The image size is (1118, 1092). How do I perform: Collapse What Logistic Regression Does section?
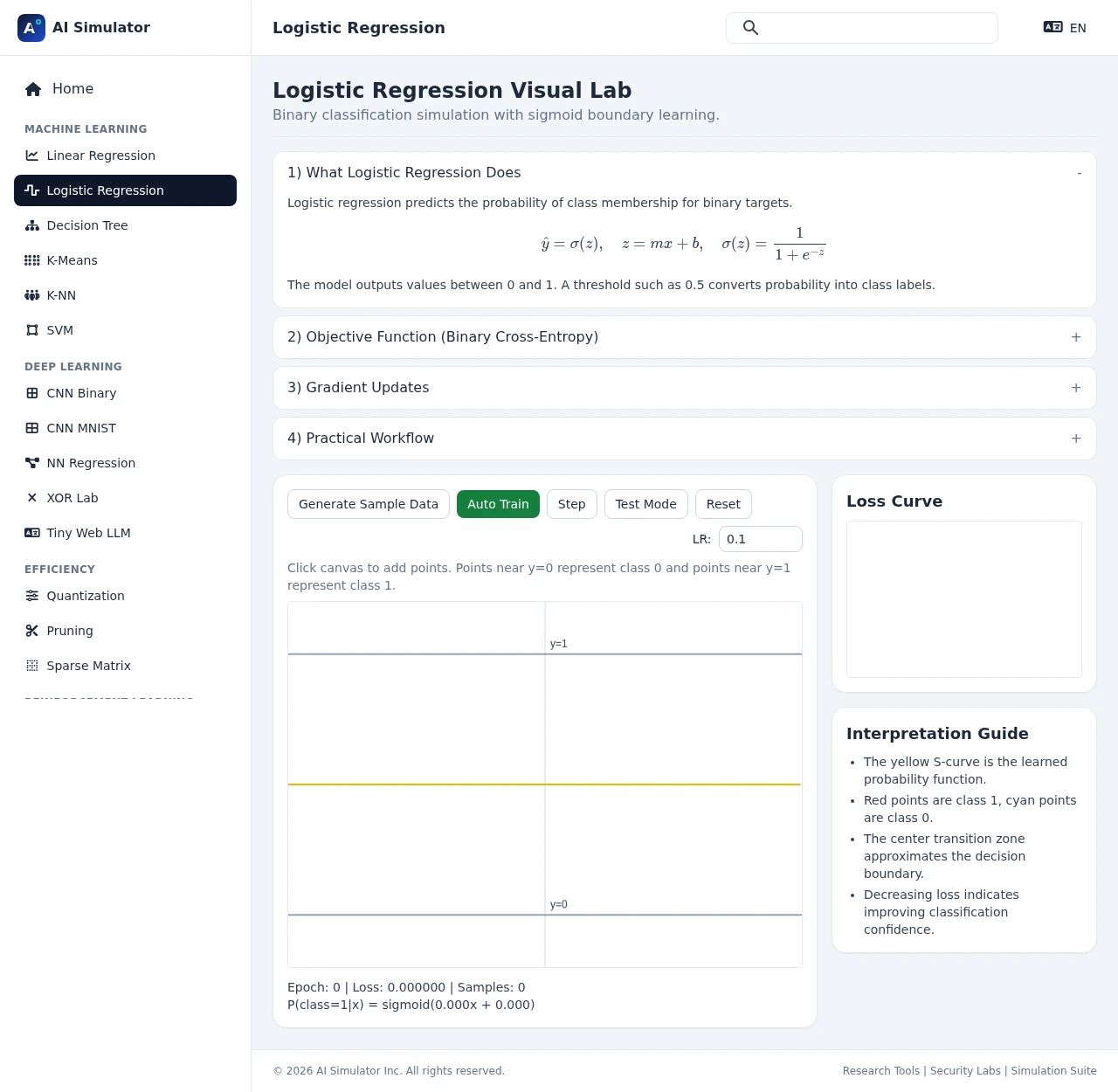click(x=1079, y=173)
